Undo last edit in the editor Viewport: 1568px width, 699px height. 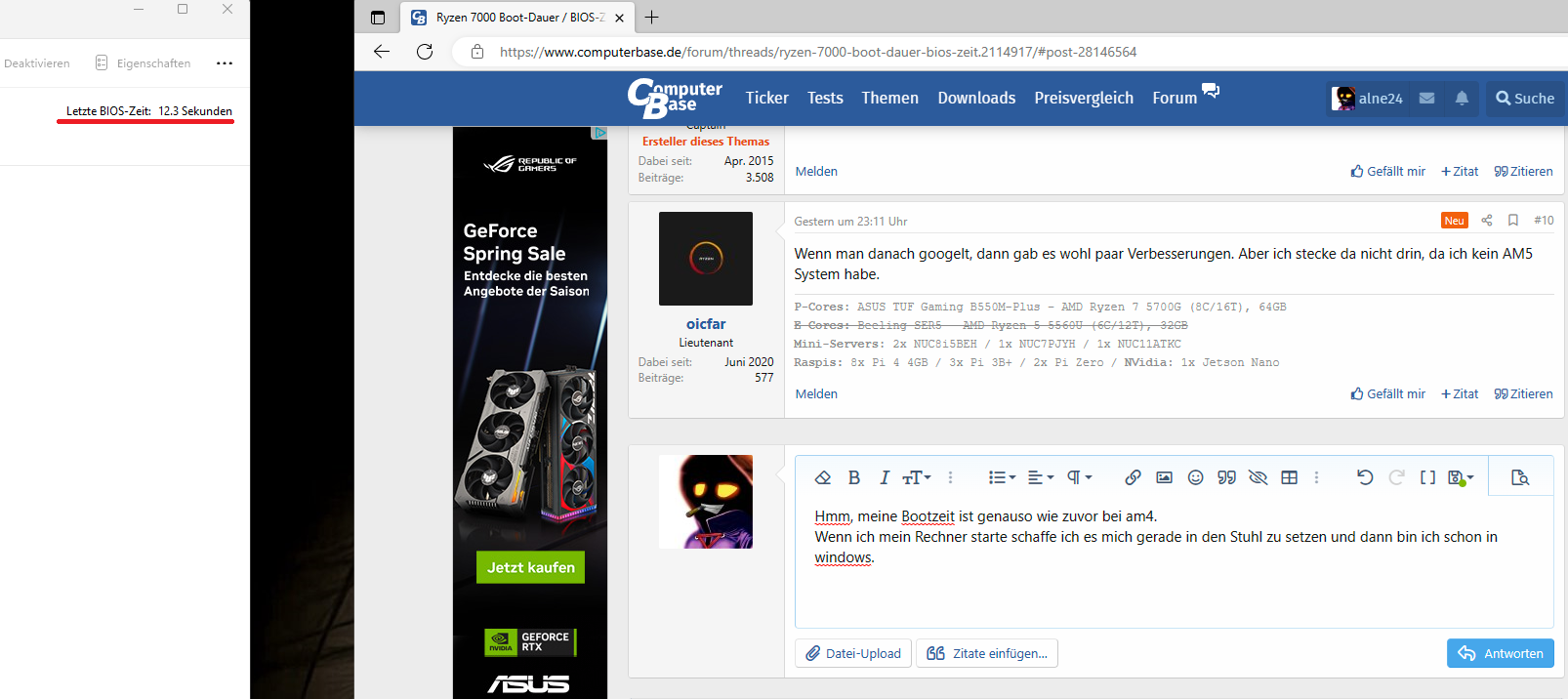[1365, 477]
